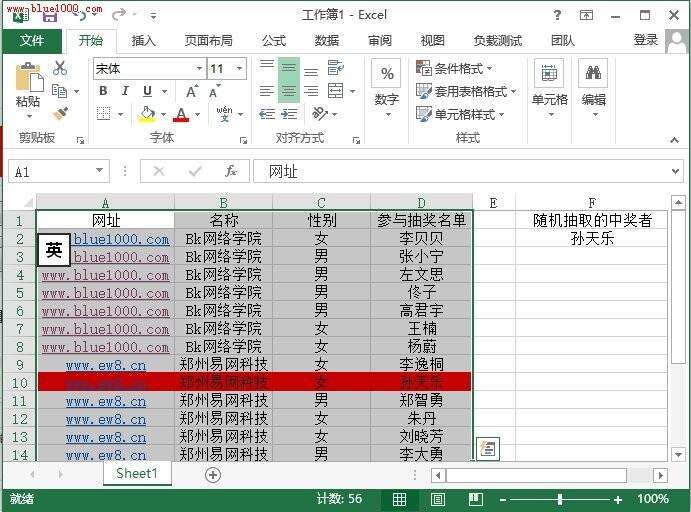This screenshot has width=691, height=512.
Task: Switch to the 公式 tab
Action: click(274, 41)
